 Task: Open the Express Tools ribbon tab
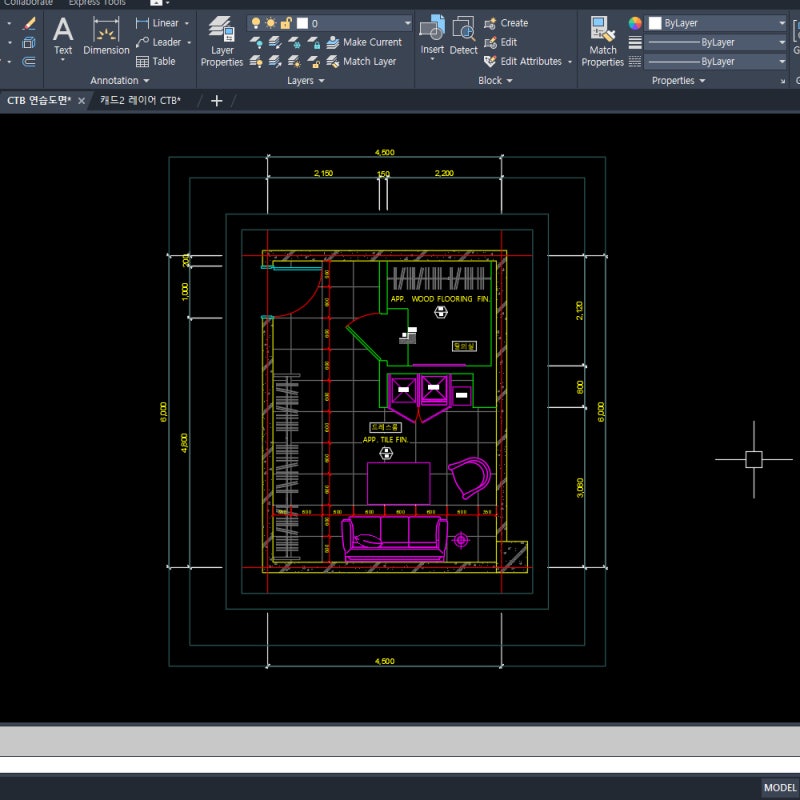[97, 3]
